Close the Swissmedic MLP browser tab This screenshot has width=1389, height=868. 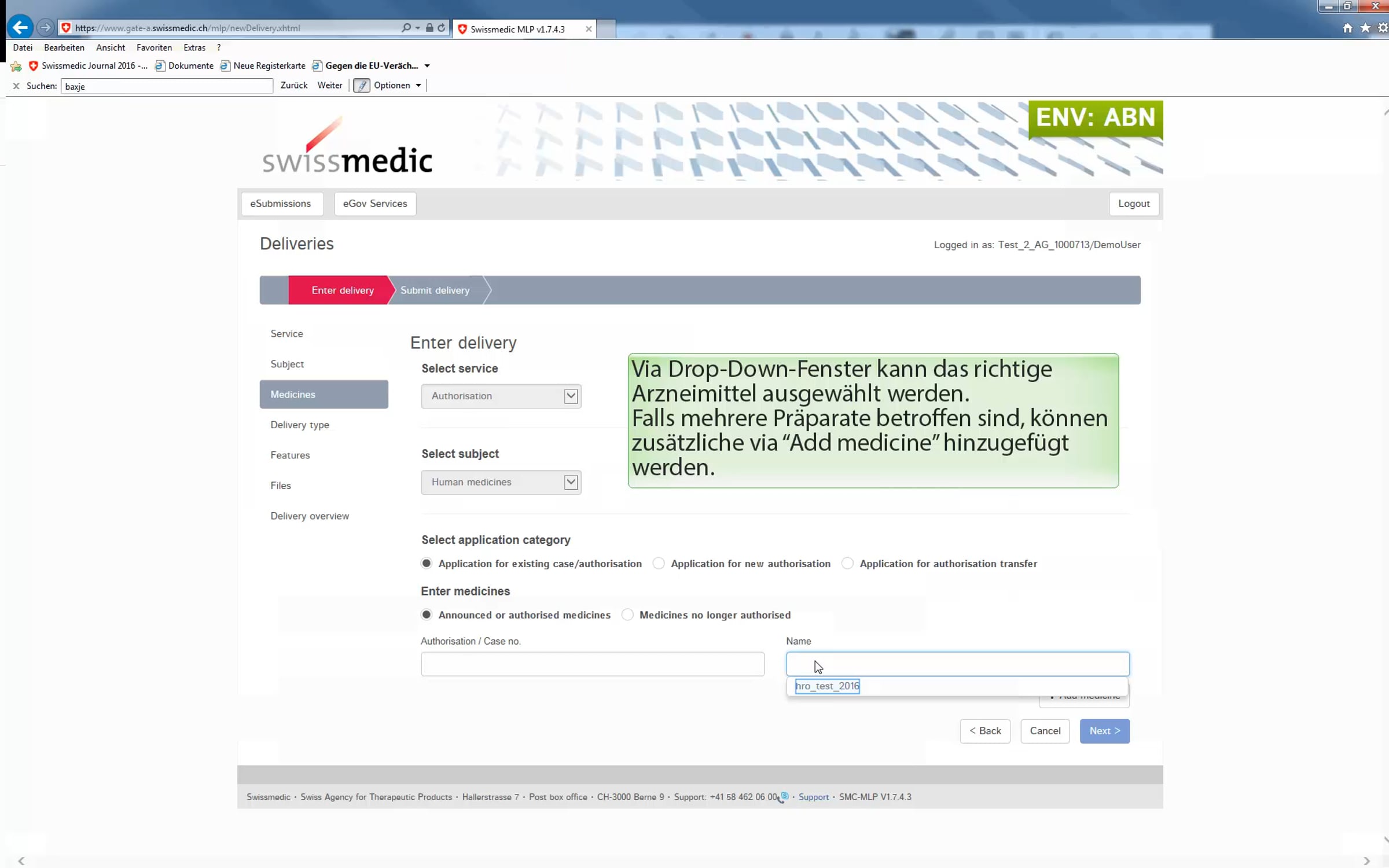[x=589, y=29]
